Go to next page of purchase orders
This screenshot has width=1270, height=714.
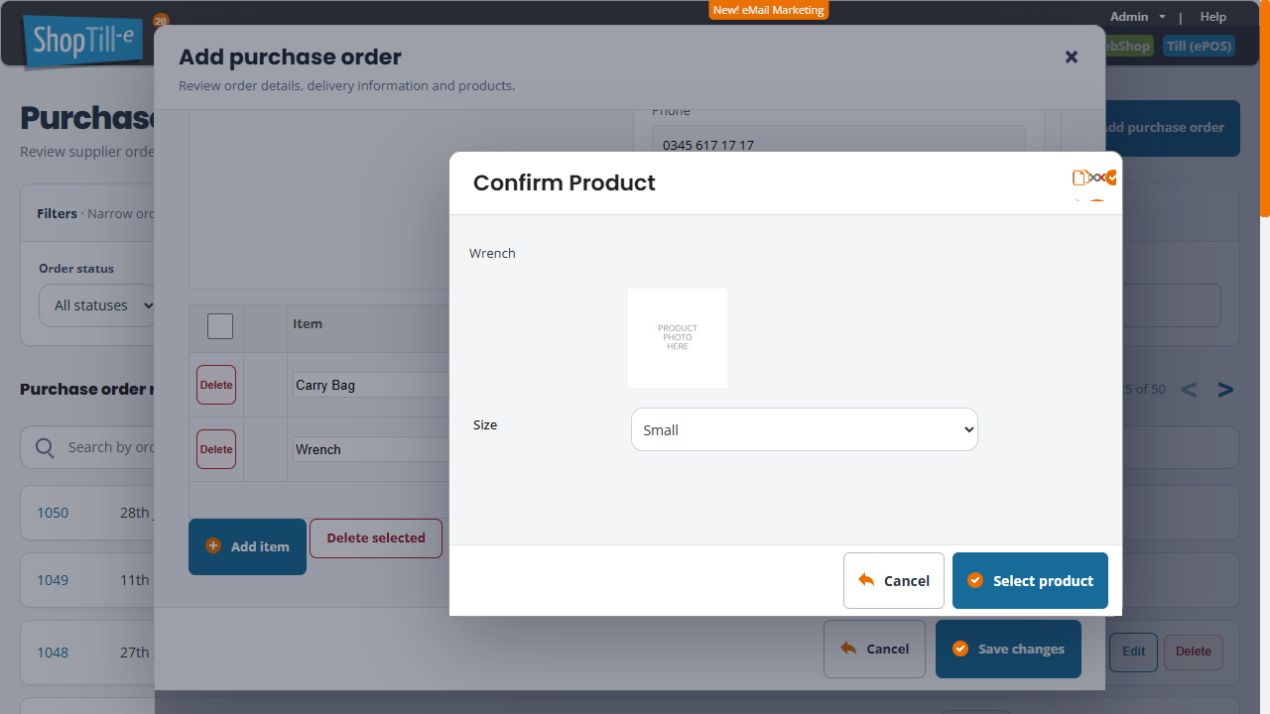tap(1225, 390)
